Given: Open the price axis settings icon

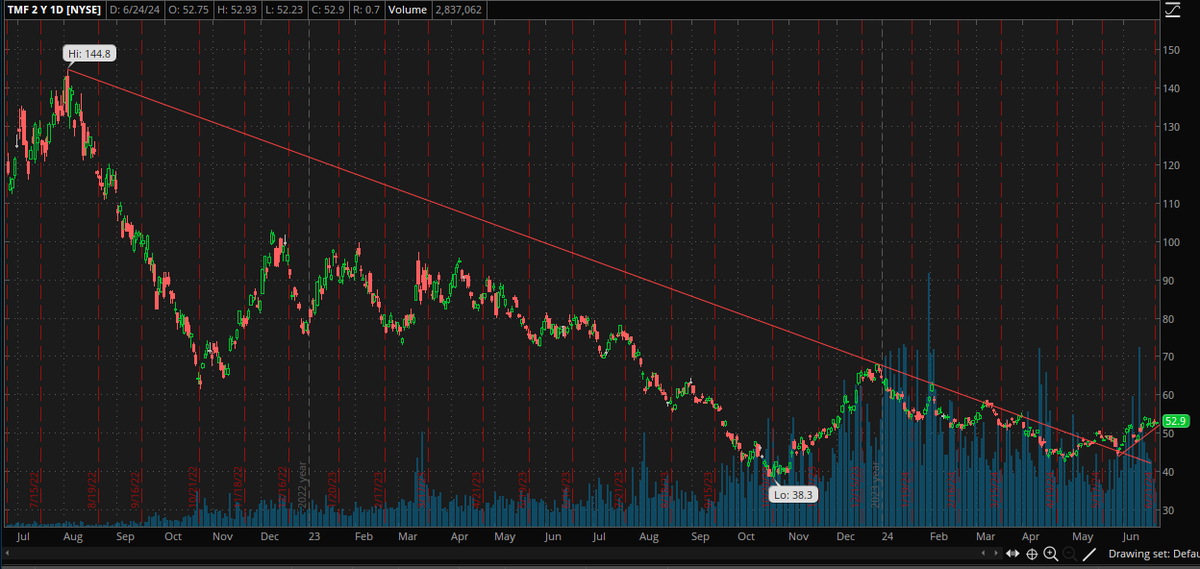Looking at the screenshot, I should (1173, 11).
